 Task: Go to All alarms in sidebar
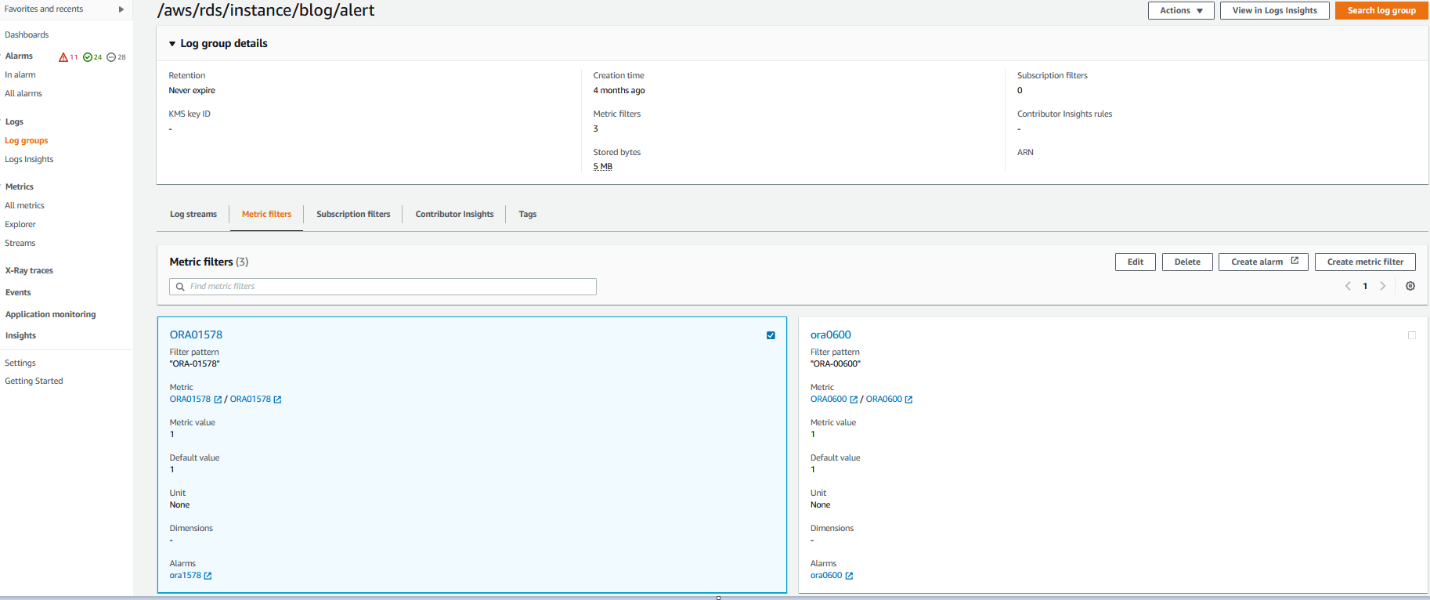tap(24, 94)
